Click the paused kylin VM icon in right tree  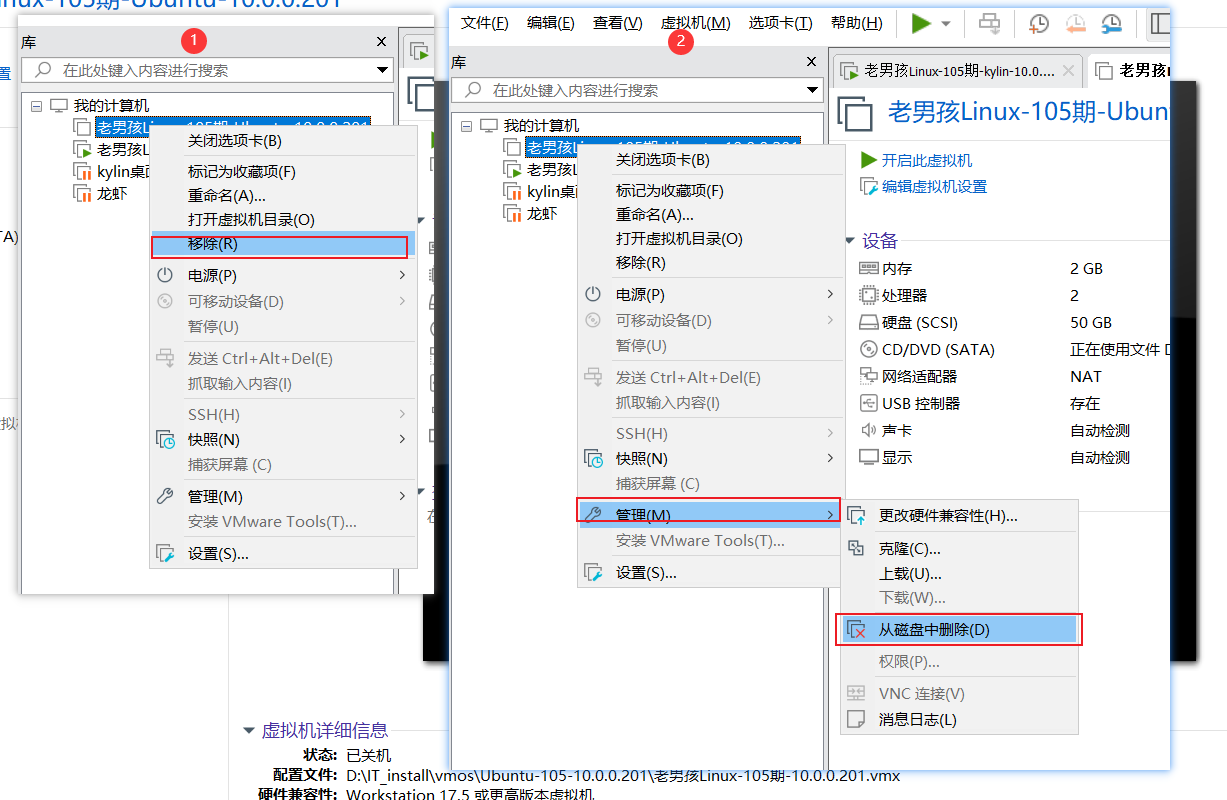pyautogui.click(x=513, y=191)
